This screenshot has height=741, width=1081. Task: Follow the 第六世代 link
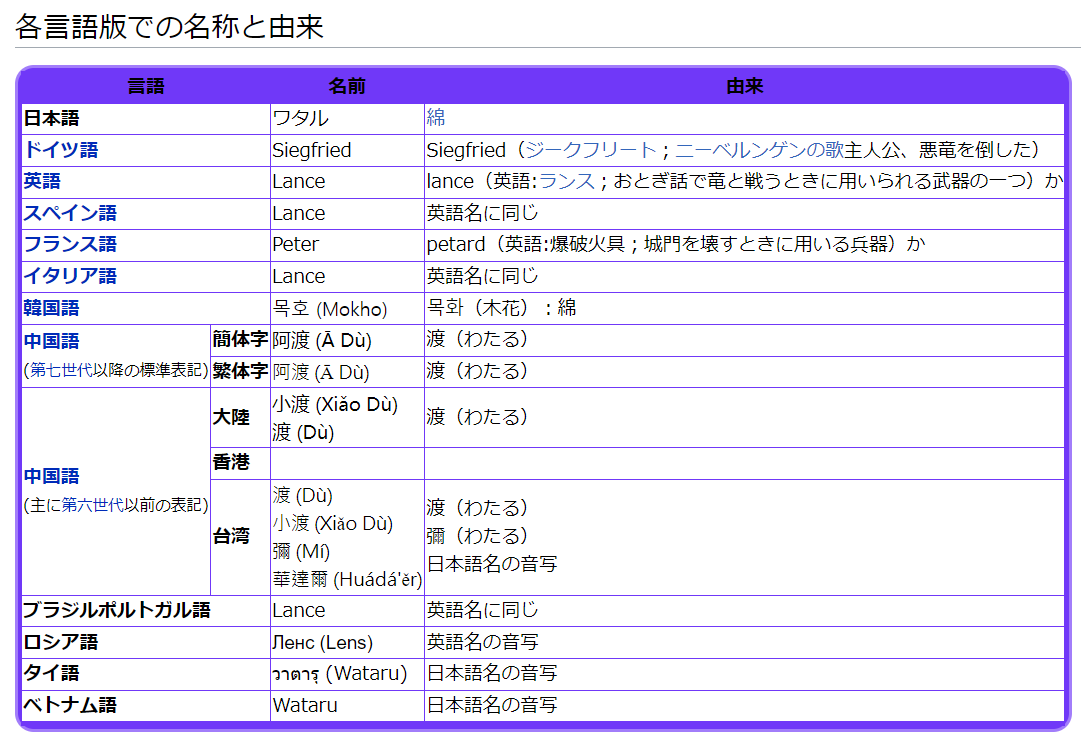coord(92,505)
